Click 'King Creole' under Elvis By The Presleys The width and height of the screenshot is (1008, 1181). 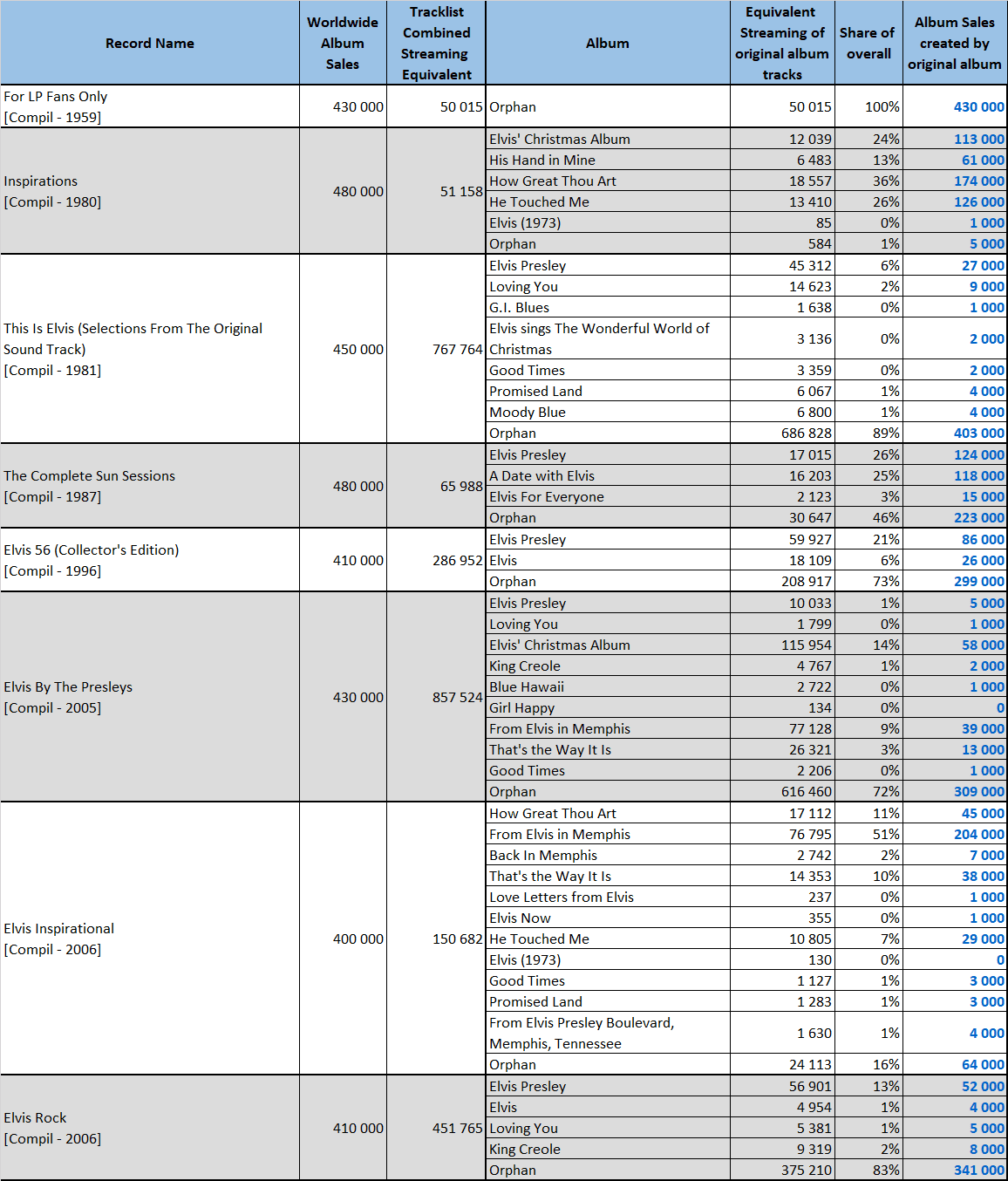pos(608,666)
